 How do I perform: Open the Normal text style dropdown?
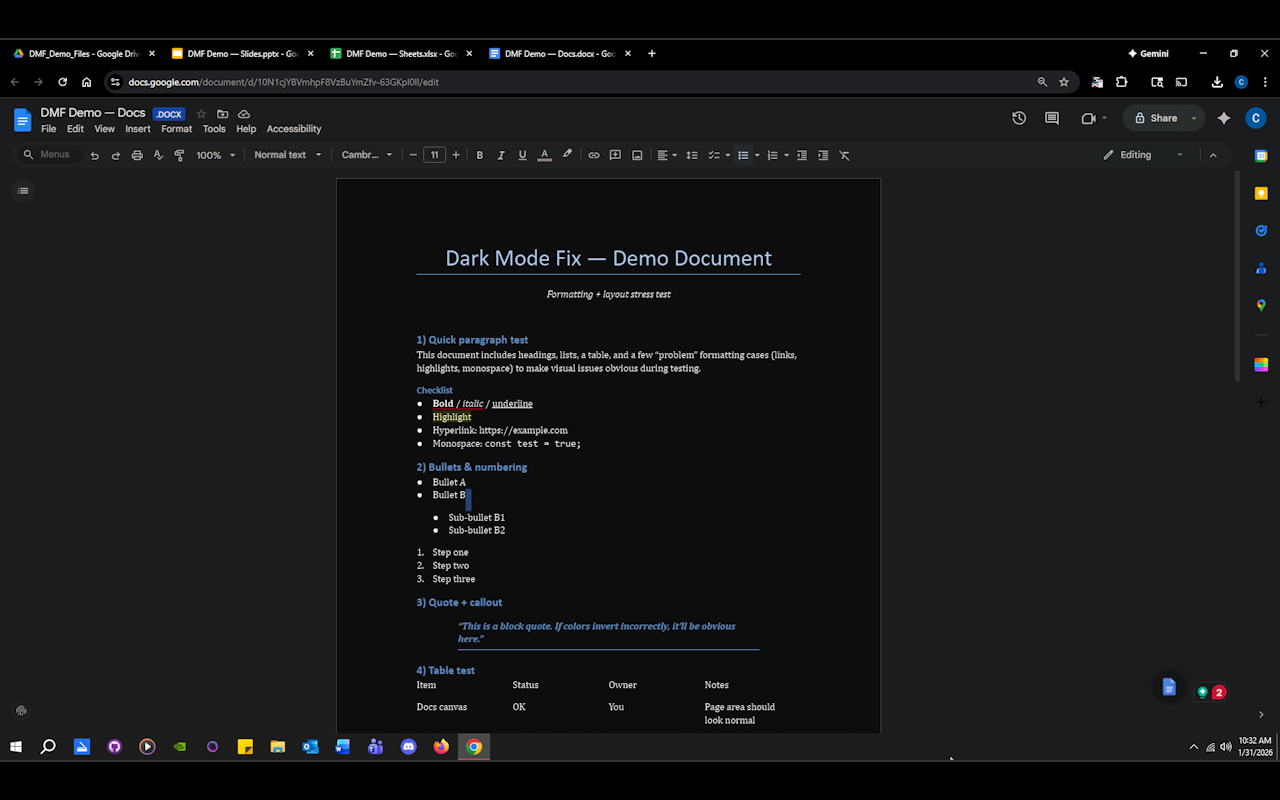point(288,155)
